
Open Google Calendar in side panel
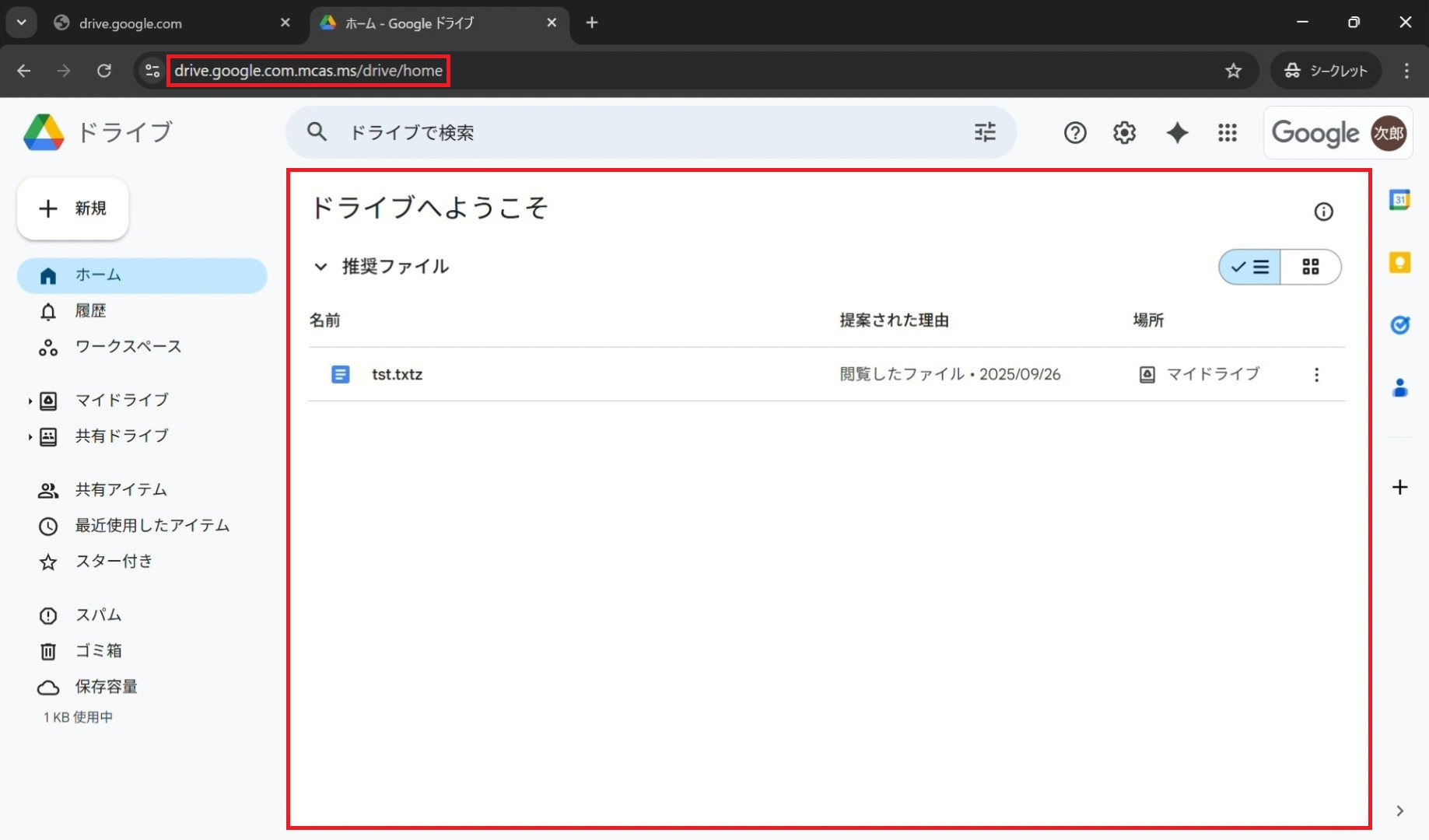coord(1399,200)
